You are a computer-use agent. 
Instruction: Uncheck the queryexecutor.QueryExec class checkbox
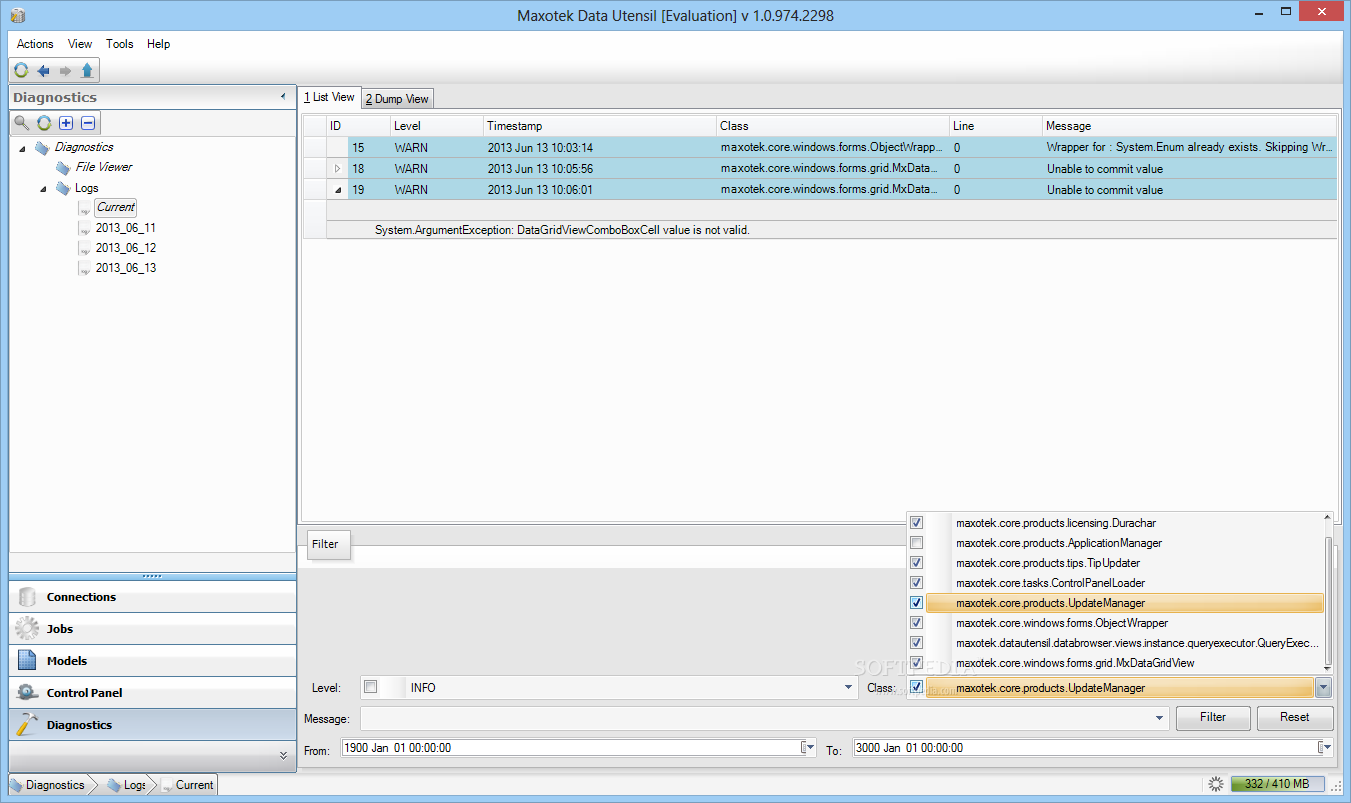(x=916, y=643)
